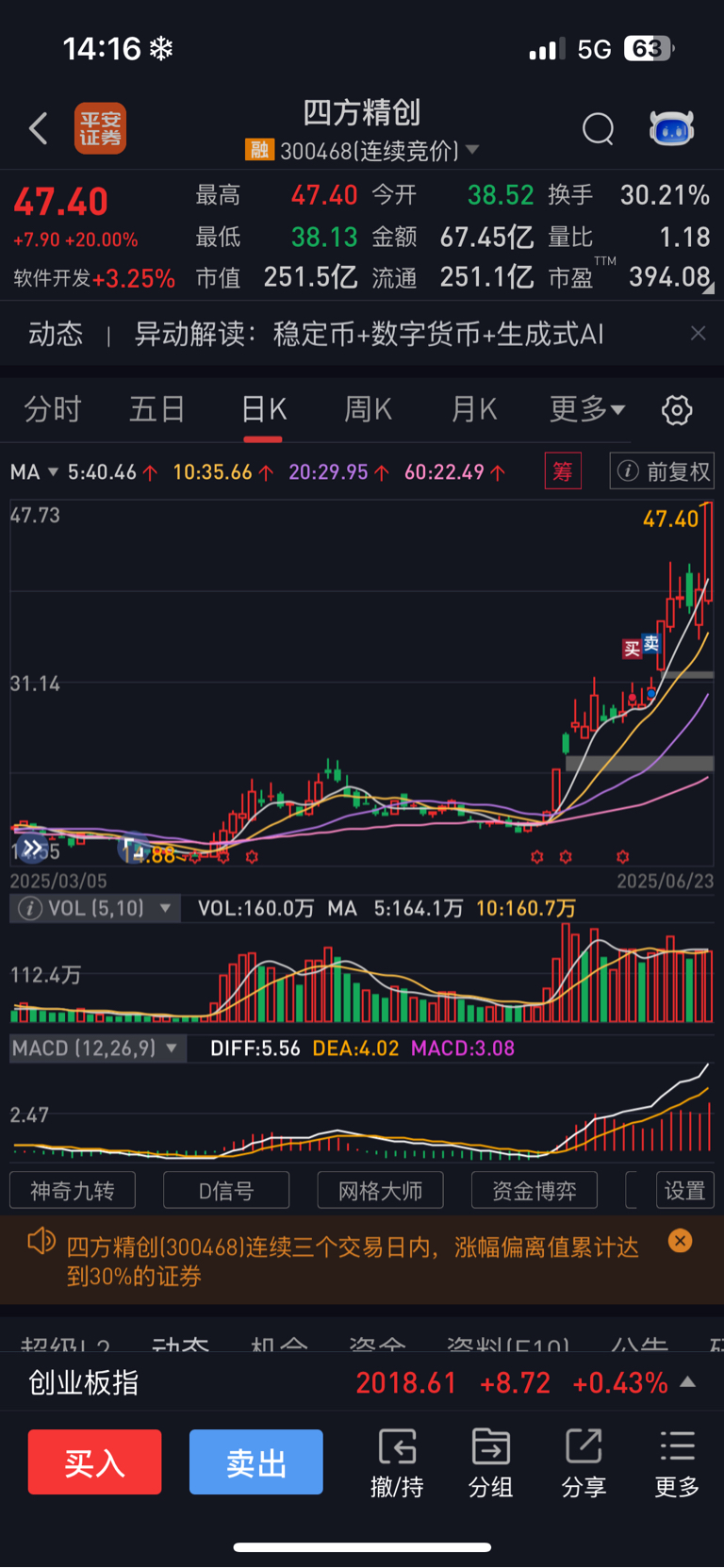Open chart settings gear icon
The width and height of the screenshot is (724, 1568).
[x=677, y=410]
